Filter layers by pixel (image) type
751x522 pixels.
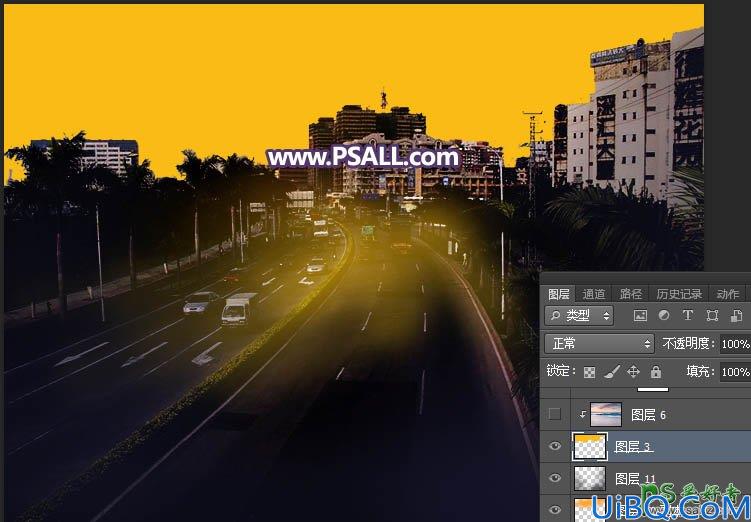pyautogui.click(x=640, y=315)
